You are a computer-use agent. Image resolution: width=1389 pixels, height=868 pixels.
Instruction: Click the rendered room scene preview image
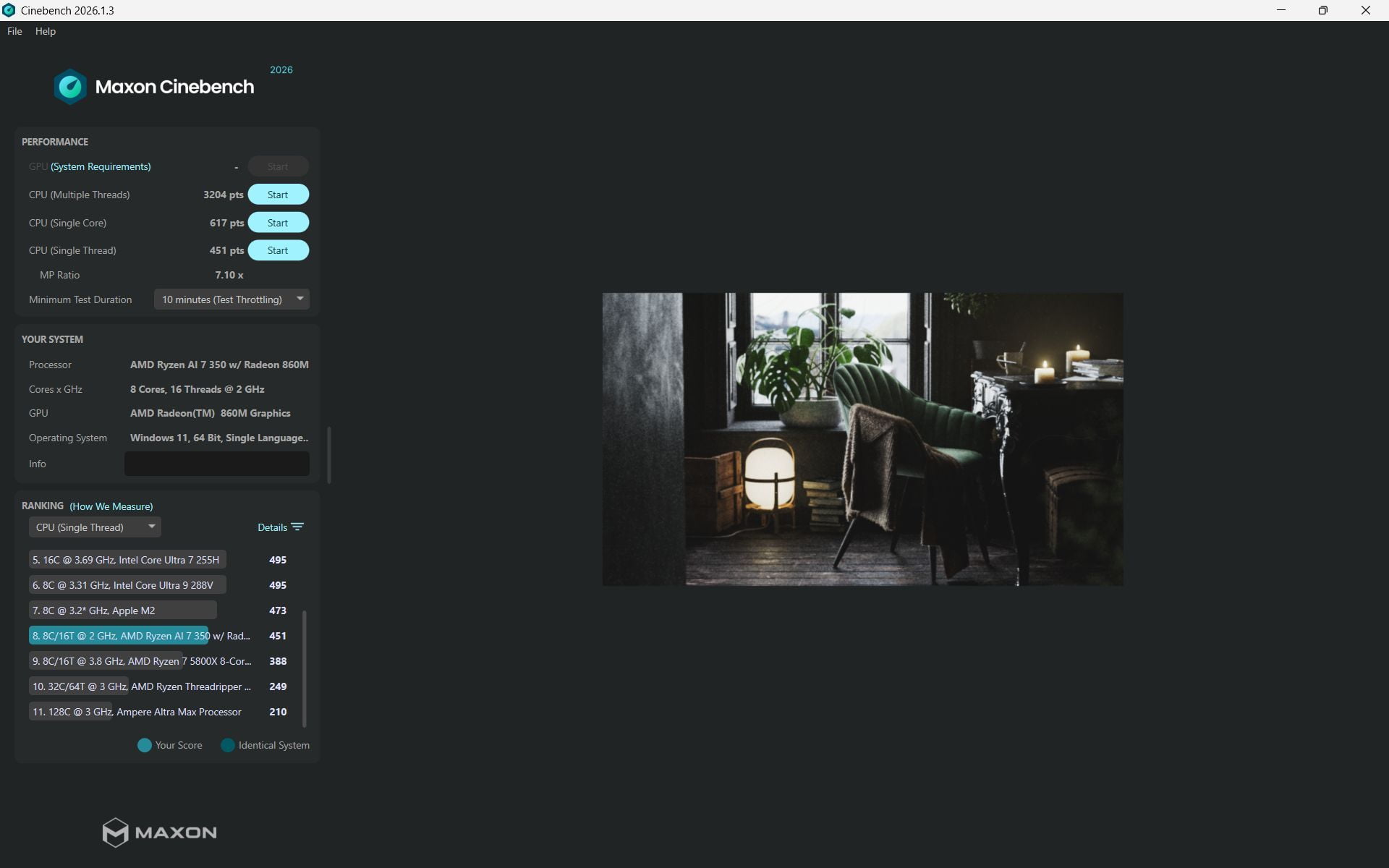point(863,439)
